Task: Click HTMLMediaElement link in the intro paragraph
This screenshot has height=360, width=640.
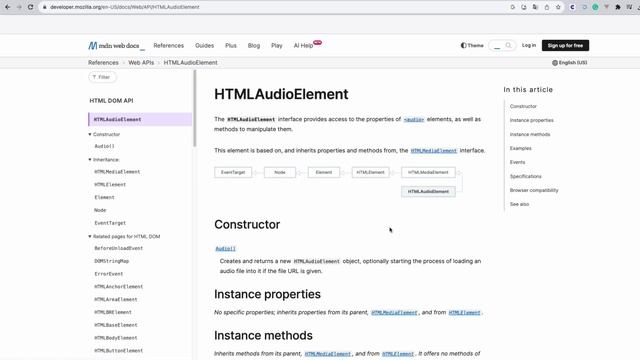Action: point(433,151)
